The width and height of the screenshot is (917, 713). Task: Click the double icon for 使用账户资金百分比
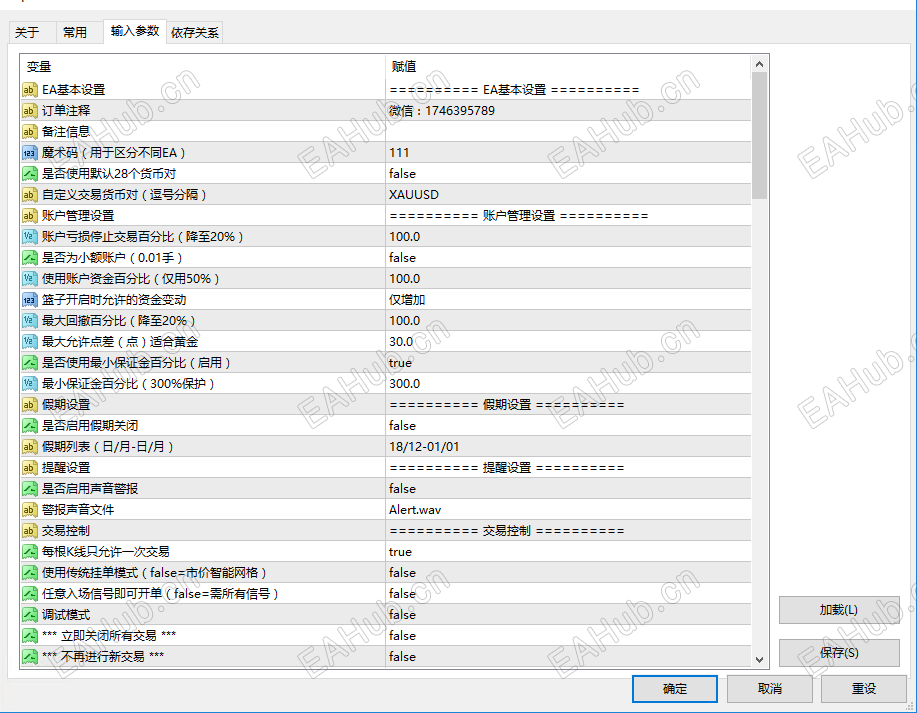[x=29, y=279]
